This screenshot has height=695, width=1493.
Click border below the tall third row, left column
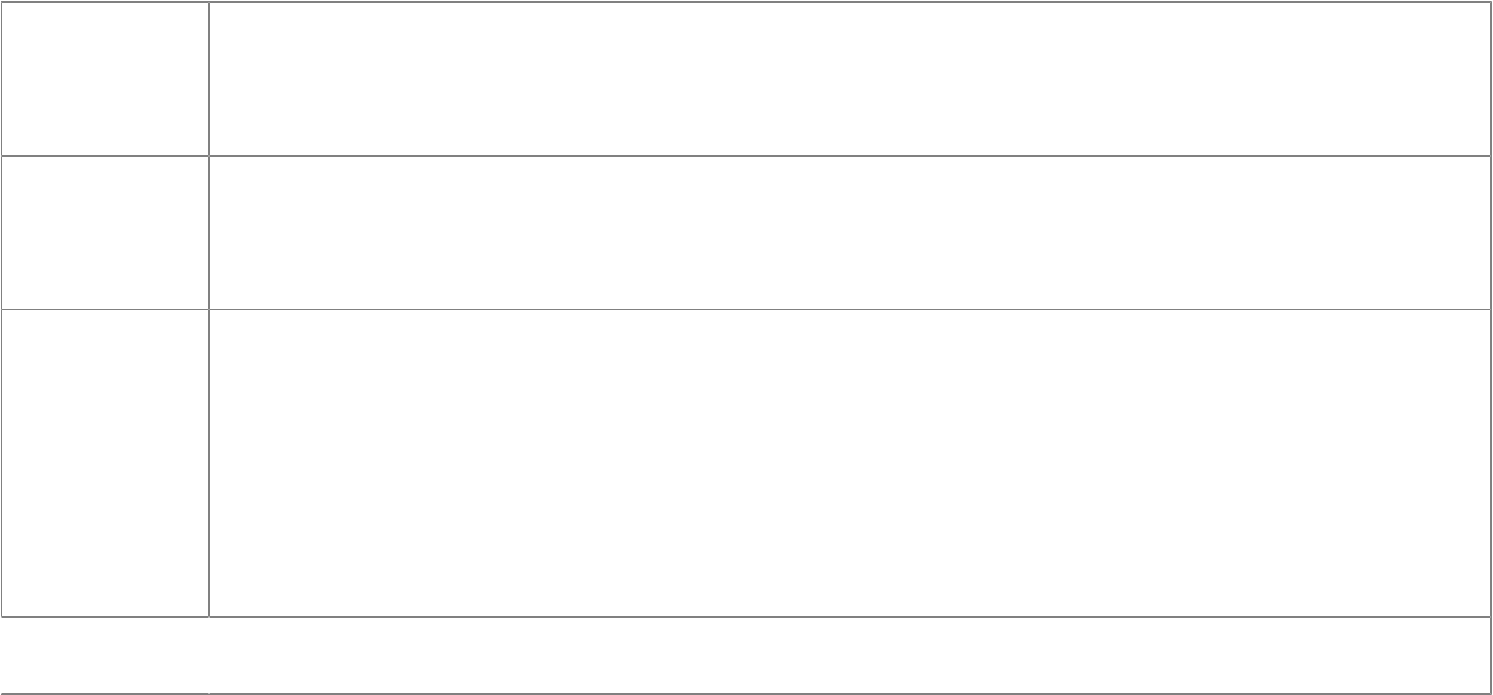pos(104,616)
